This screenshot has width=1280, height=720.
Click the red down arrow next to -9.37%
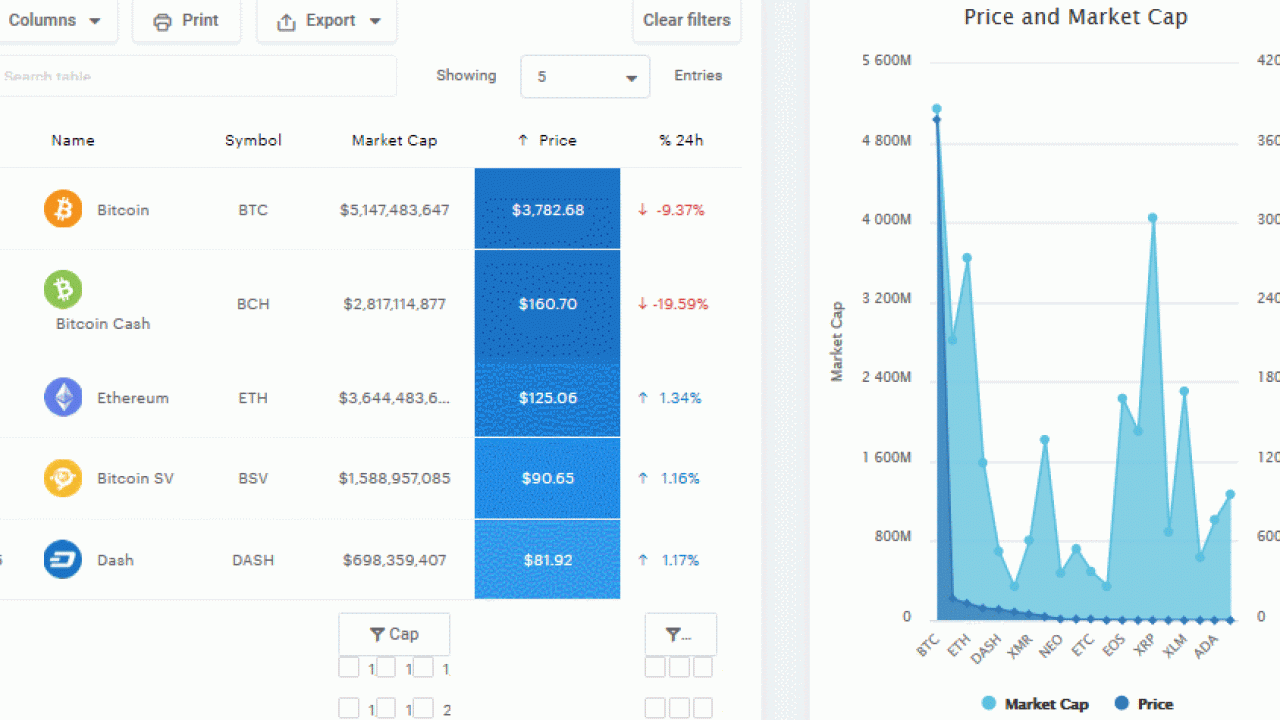pyautogui.click(x=643, y=210)
